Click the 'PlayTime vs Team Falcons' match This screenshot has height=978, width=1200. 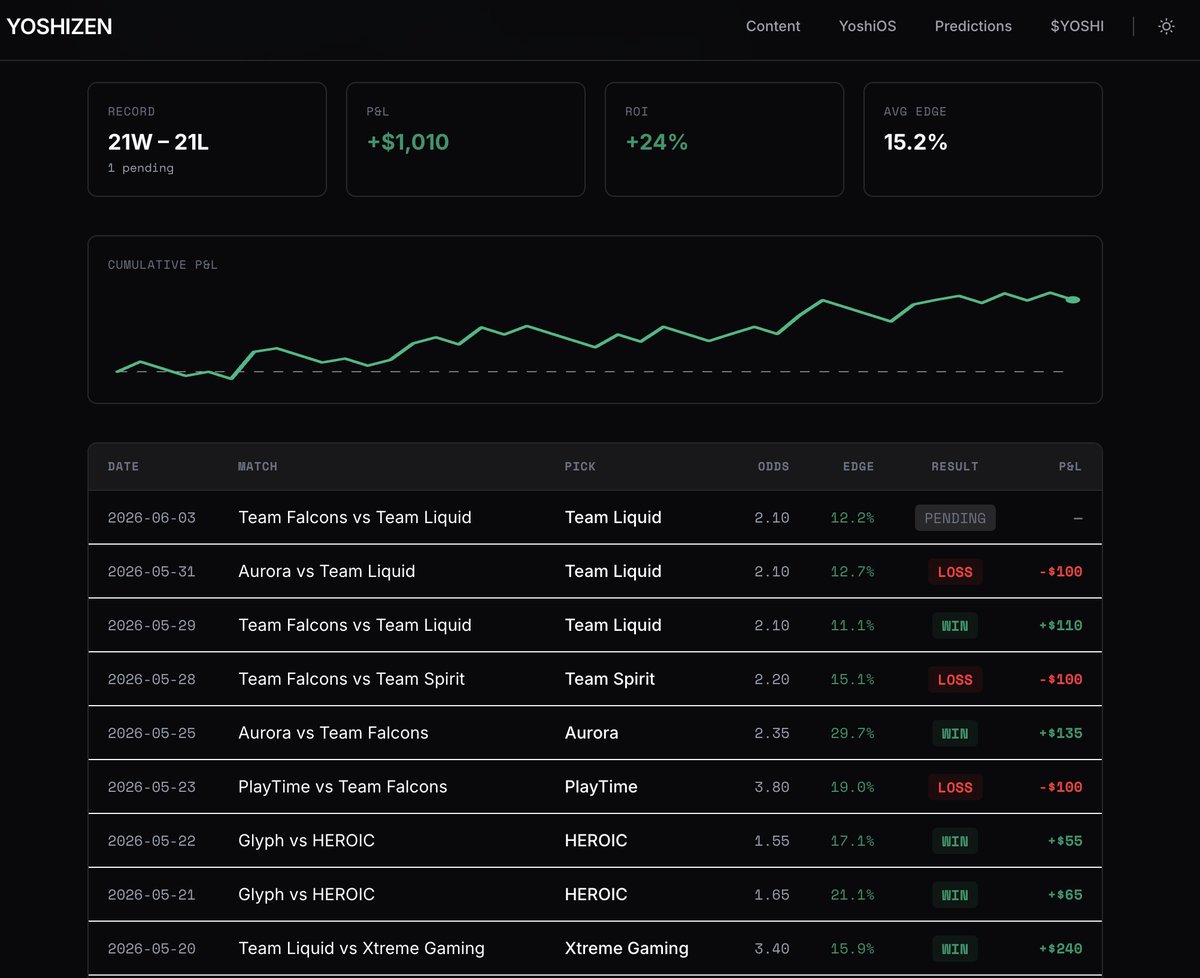(343, 787)
